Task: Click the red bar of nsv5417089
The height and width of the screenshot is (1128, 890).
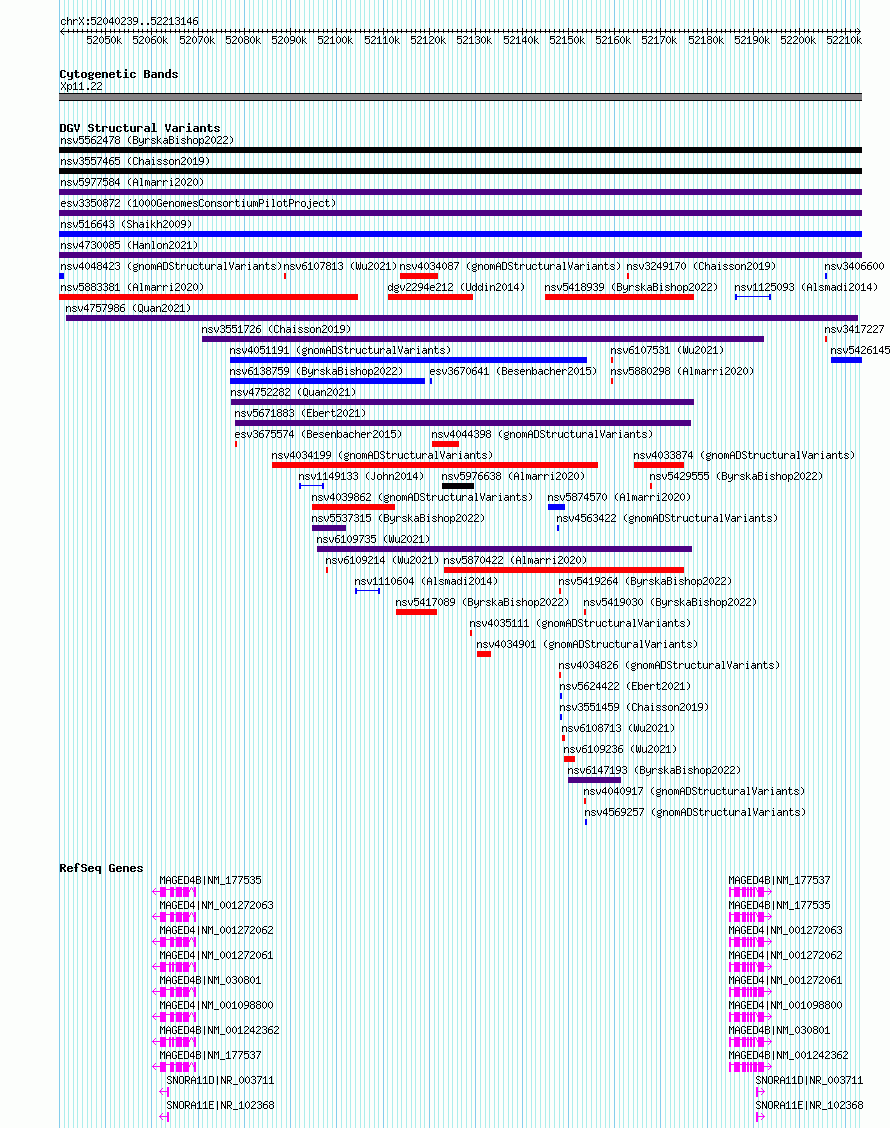Action: 416,612
